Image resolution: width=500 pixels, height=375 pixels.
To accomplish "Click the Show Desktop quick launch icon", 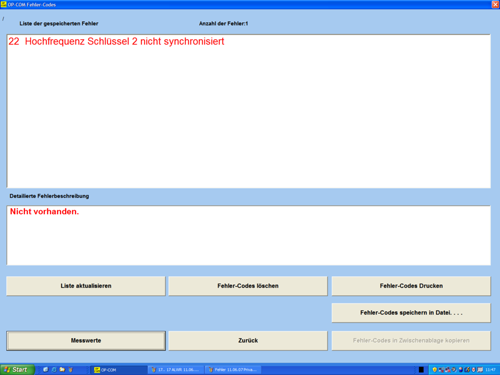I will click(46, 369).
